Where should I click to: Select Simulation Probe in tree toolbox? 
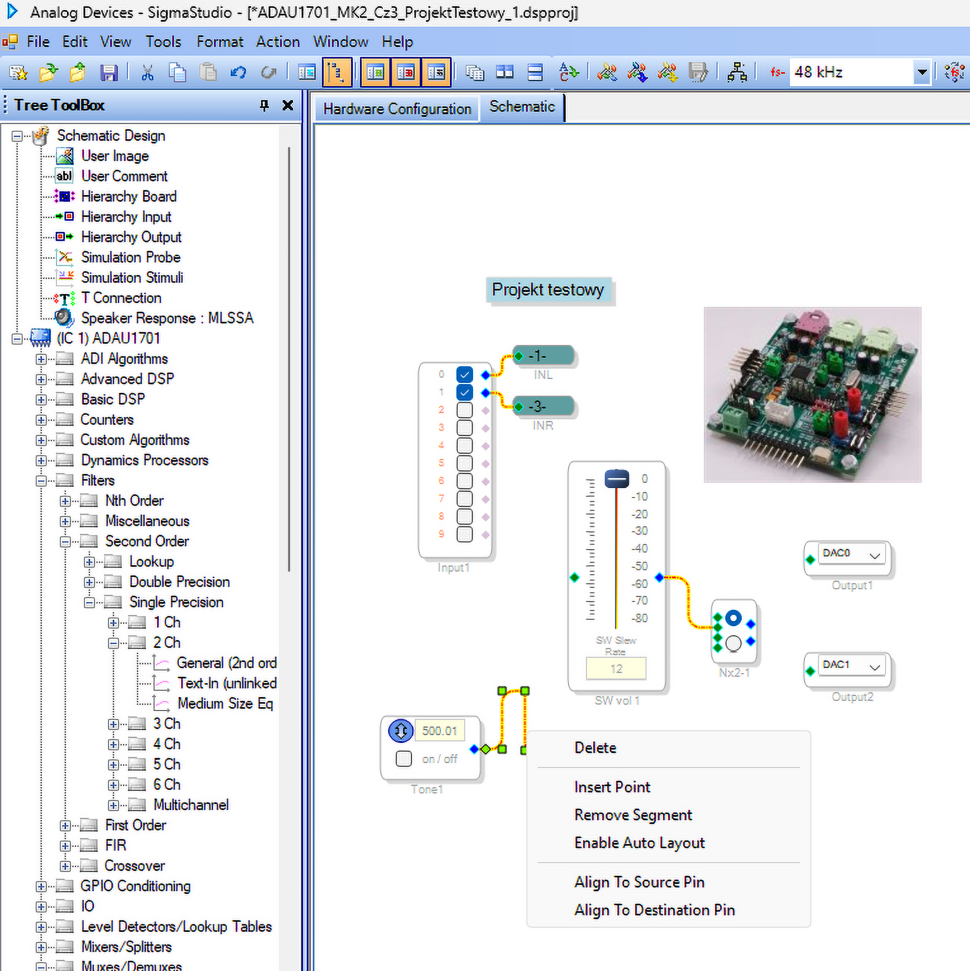[130, 257]
